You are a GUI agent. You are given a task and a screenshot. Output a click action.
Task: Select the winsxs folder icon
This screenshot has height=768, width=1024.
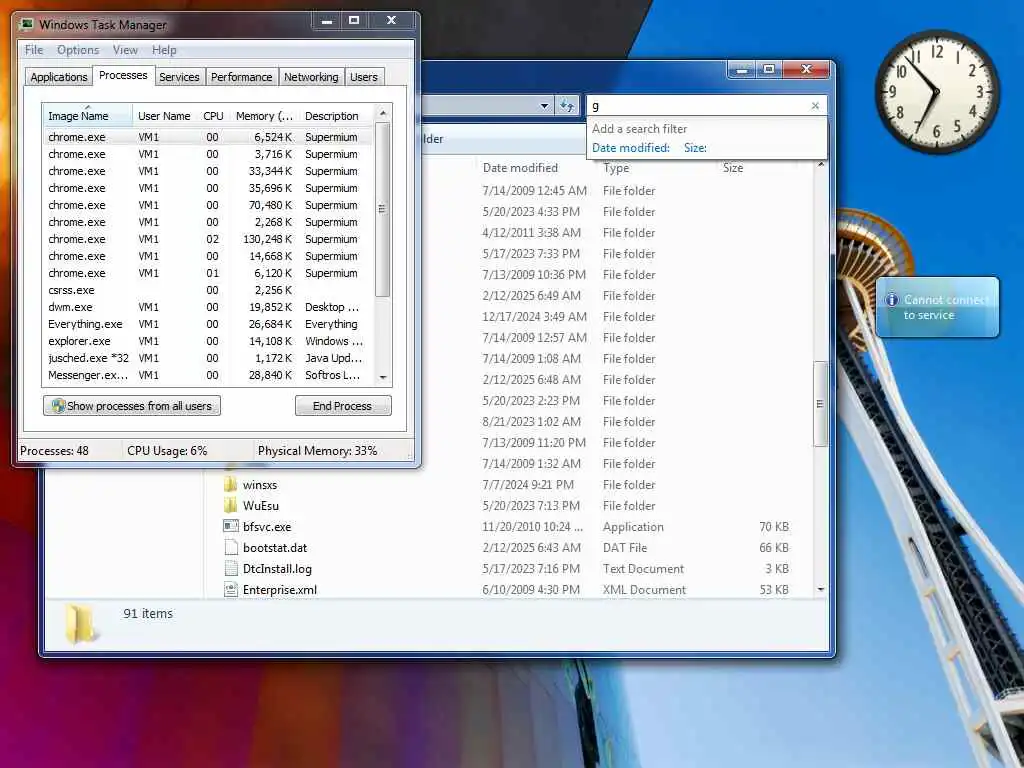point(230,485)
